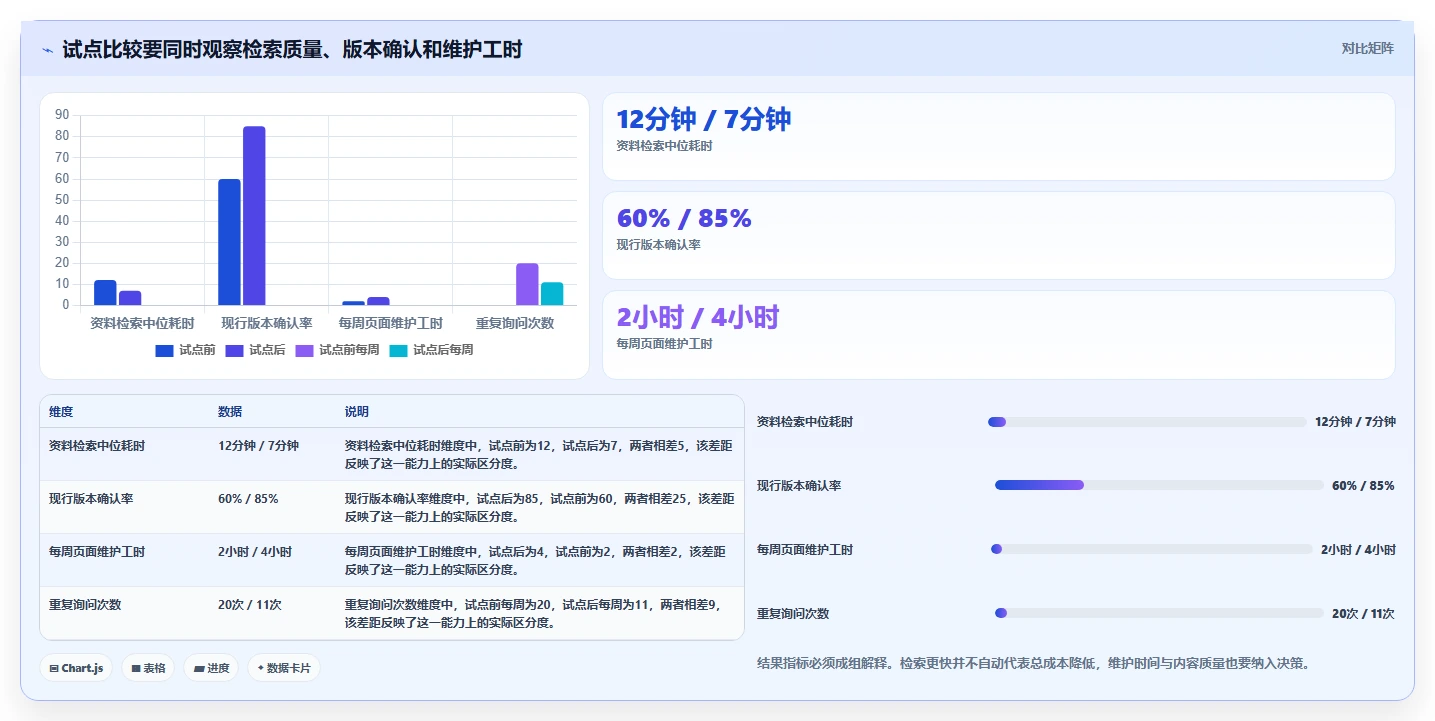Click the 重复询问次数 progress bar
This screenshot has width=1435, height=721.
pos(1159,613)
